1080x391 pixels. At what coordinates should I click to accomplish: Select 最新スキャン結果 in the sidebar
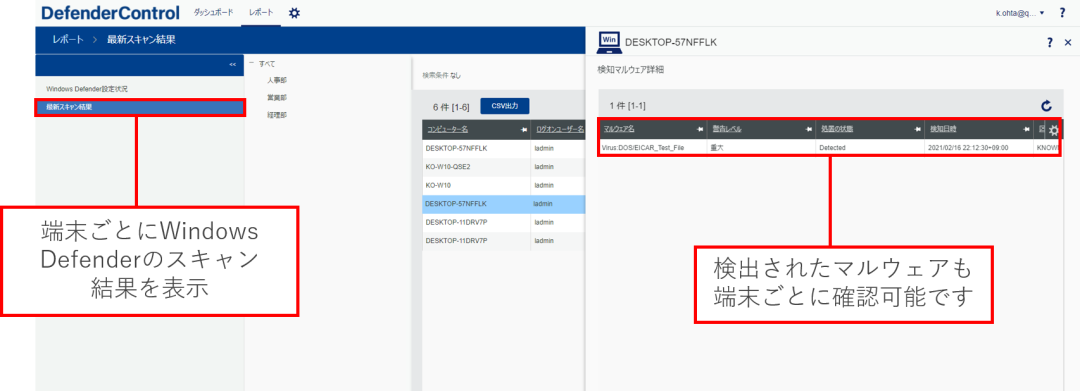(140, 107)
